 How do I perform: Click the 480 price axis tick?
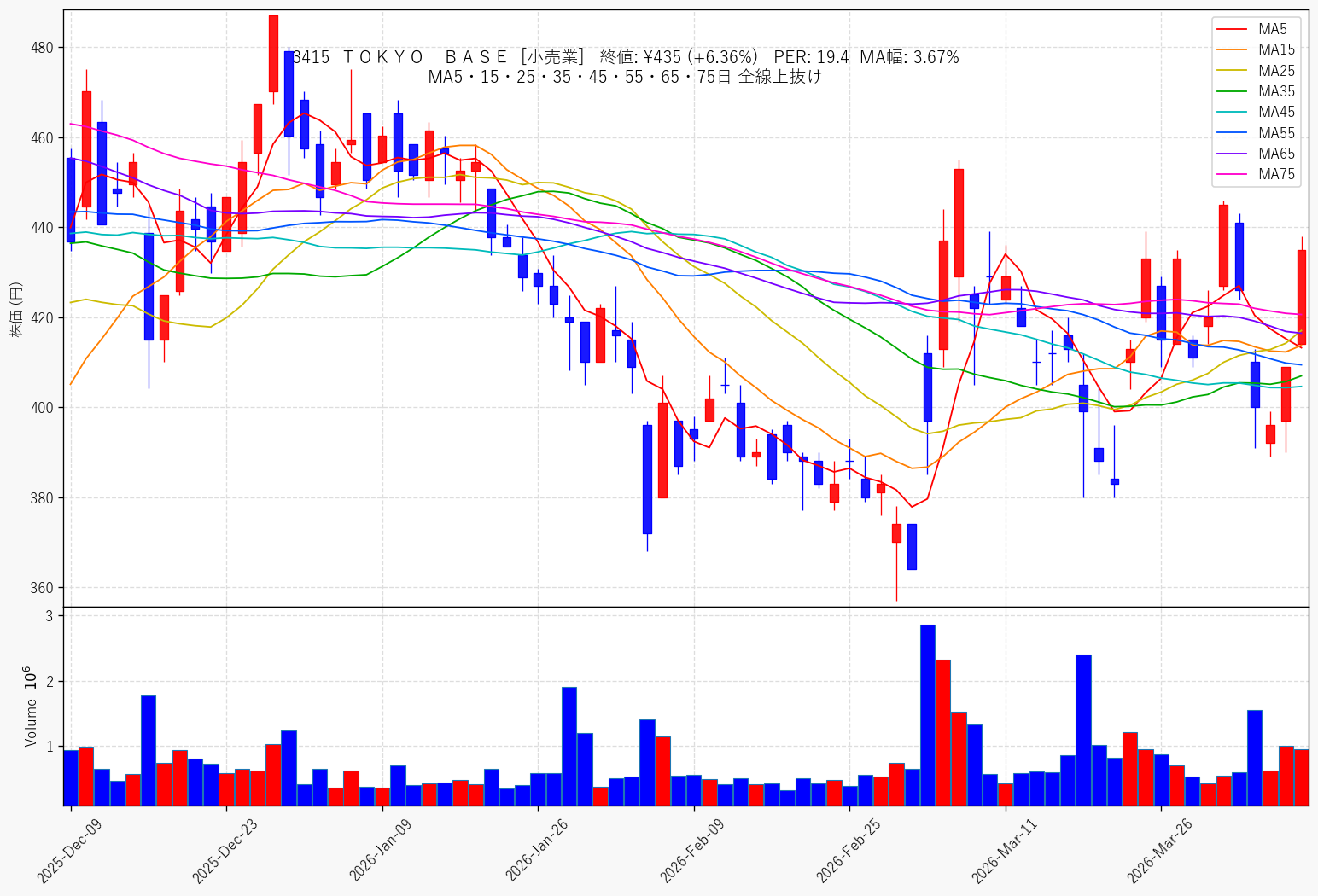click(43, 48)
